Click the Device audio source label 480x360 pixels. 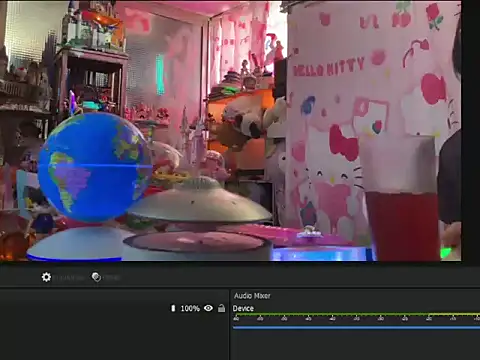point(243,308)
